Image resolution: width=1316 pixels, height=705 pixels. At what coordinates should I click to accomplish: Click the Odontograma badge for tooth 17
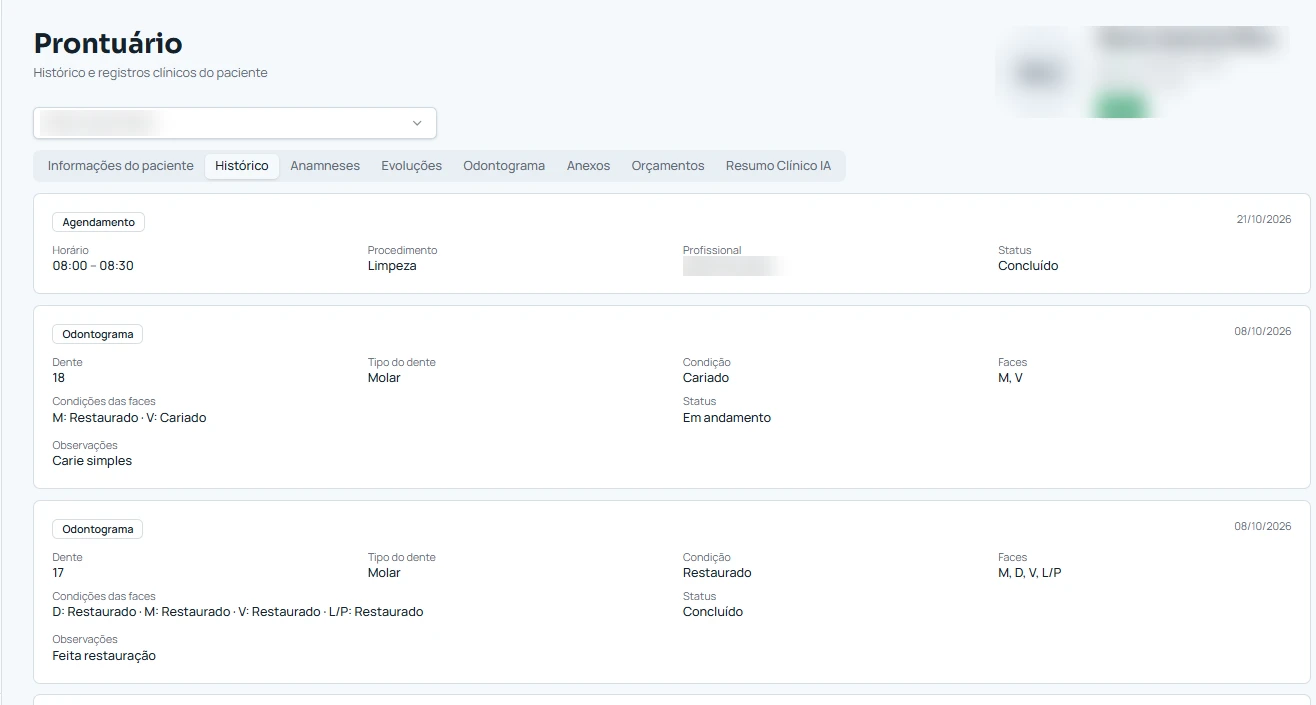(98, 529)
